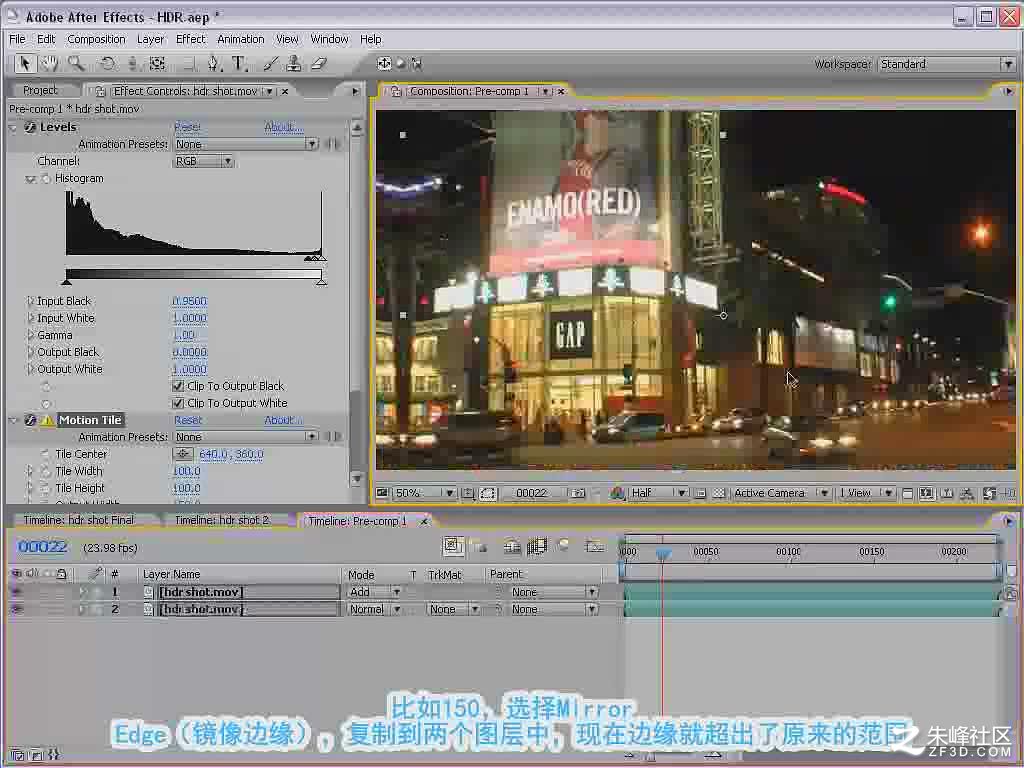Viewport: 1024px width, 768px height.
Task: Open the Half resolution dropdown
Action: tap(658, 494)
